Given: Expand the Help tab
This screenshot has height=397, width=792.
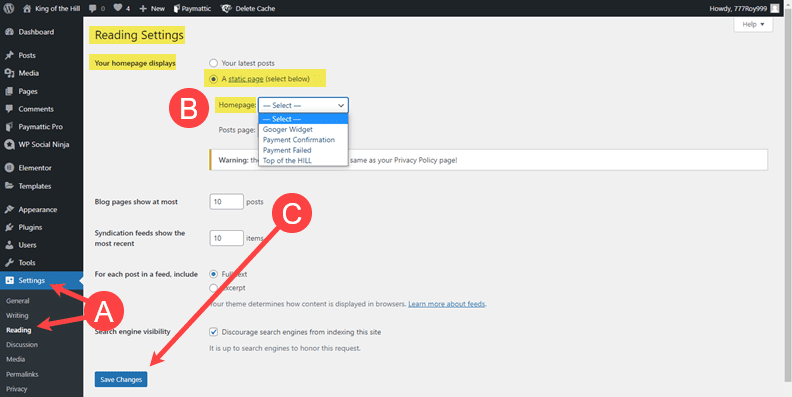Looking at the screenshot, I should [753, 24].
